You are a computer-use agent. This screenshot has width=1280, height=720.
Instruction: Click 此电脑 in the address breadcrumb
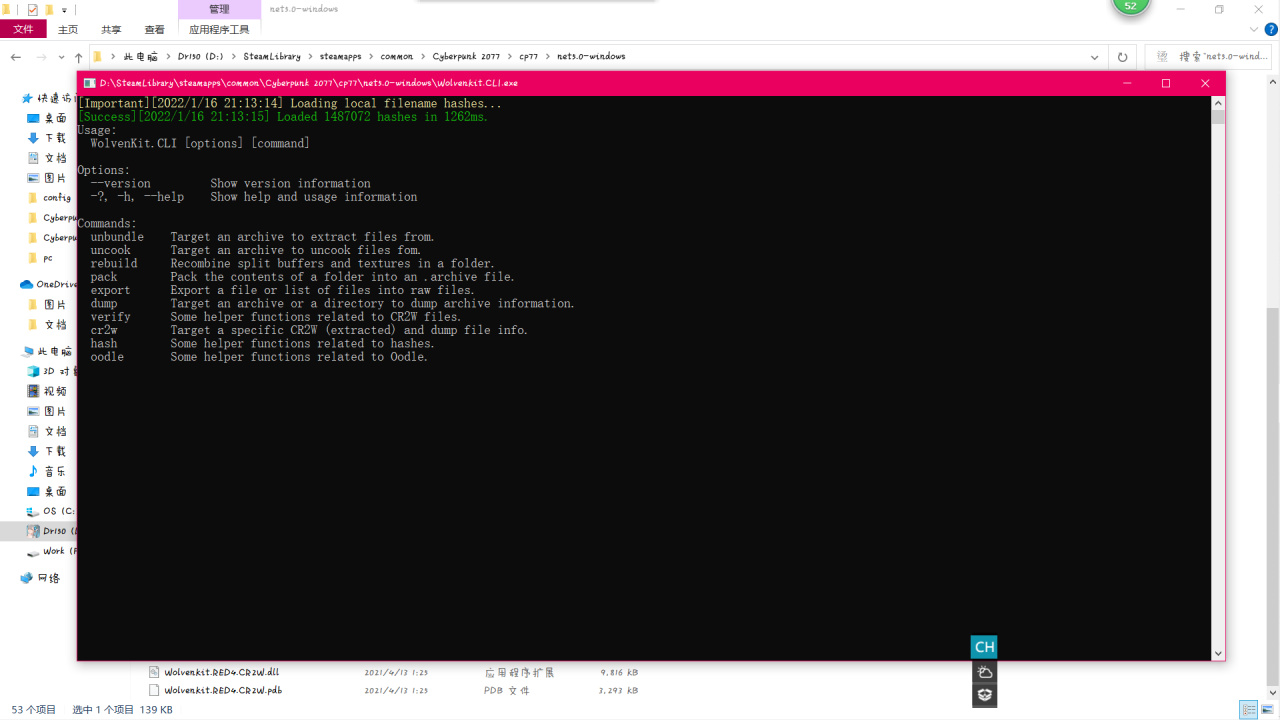pos(140,57)
